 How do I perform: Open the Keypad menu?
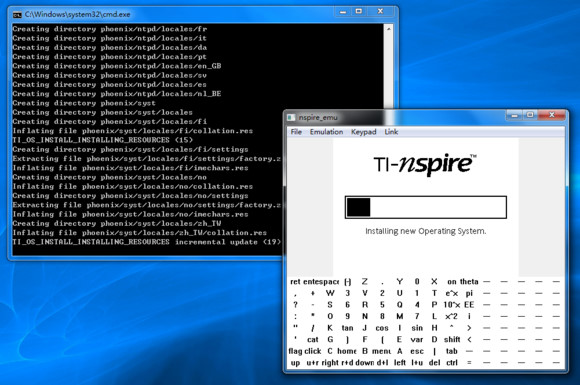pos(364,132)
